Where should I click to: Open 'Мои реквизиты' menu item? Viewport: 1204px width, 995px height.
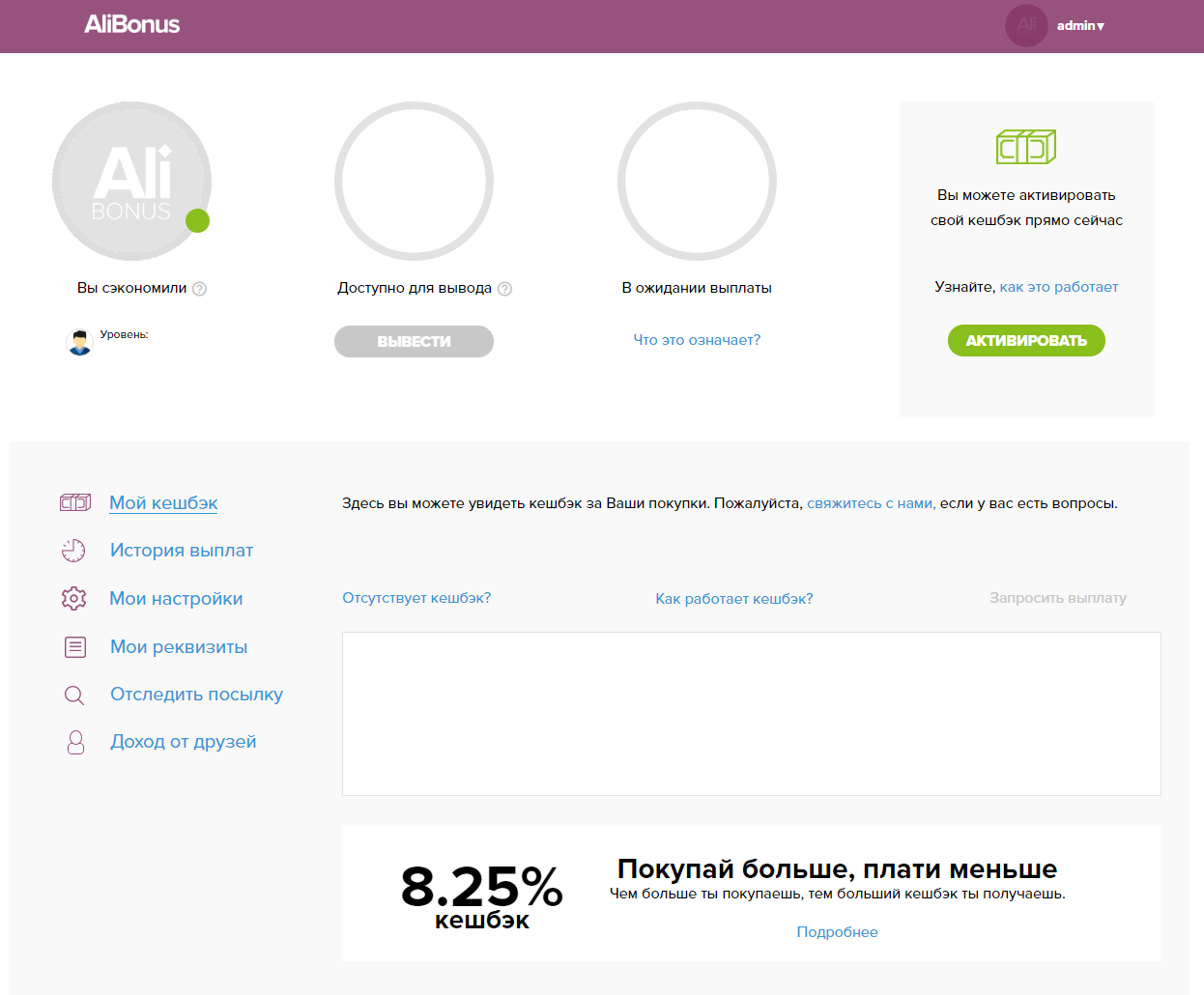pos(179,647)
